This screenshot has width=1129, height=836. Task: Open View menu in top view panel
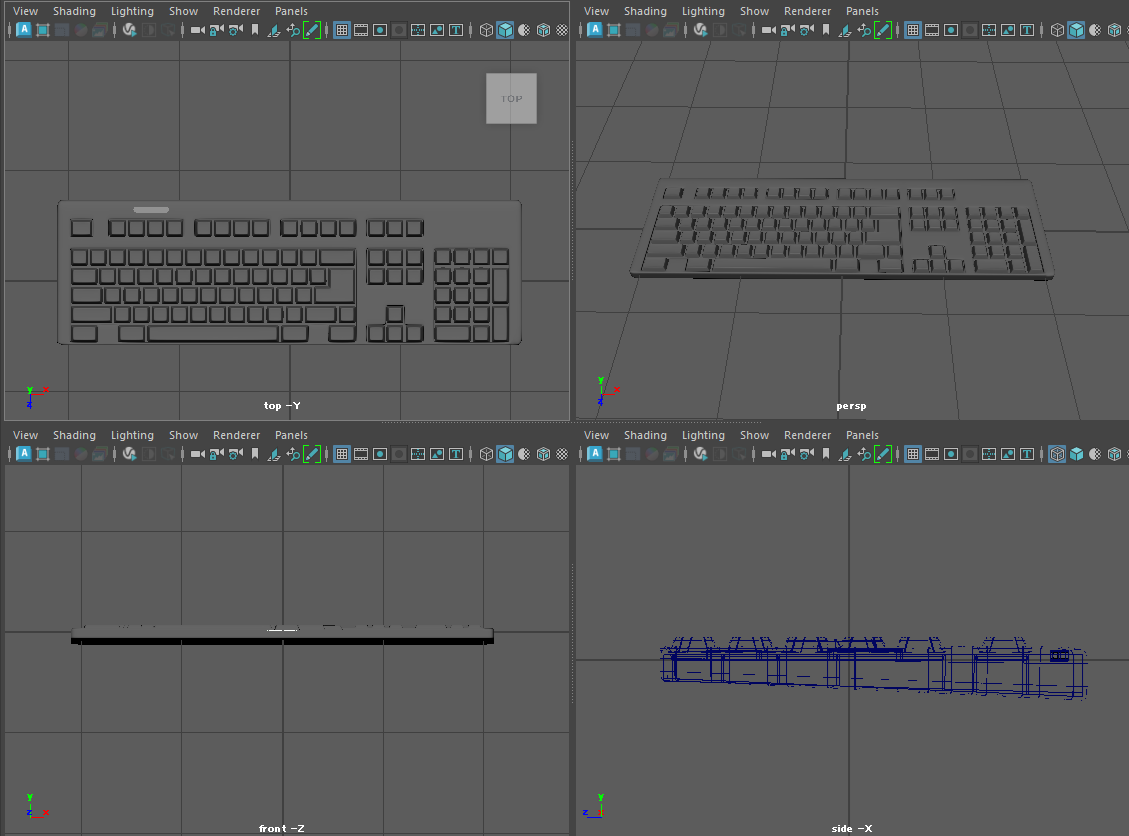pyautogui.click(x=25, y=11)
